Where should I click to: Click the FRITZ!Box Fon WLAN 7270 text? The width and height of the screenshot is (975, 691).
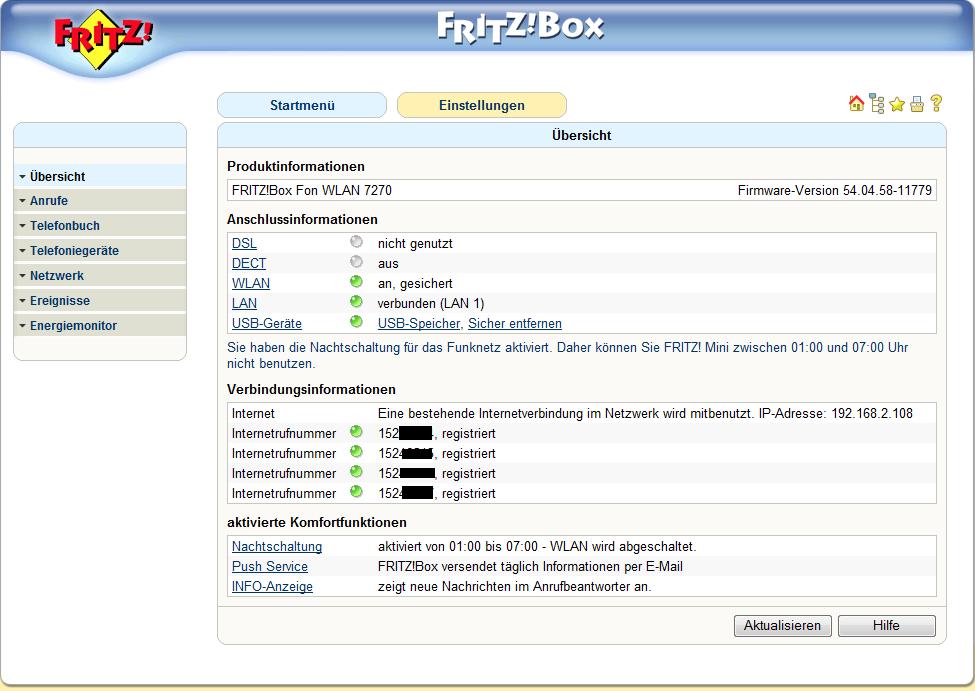point(312,191)
